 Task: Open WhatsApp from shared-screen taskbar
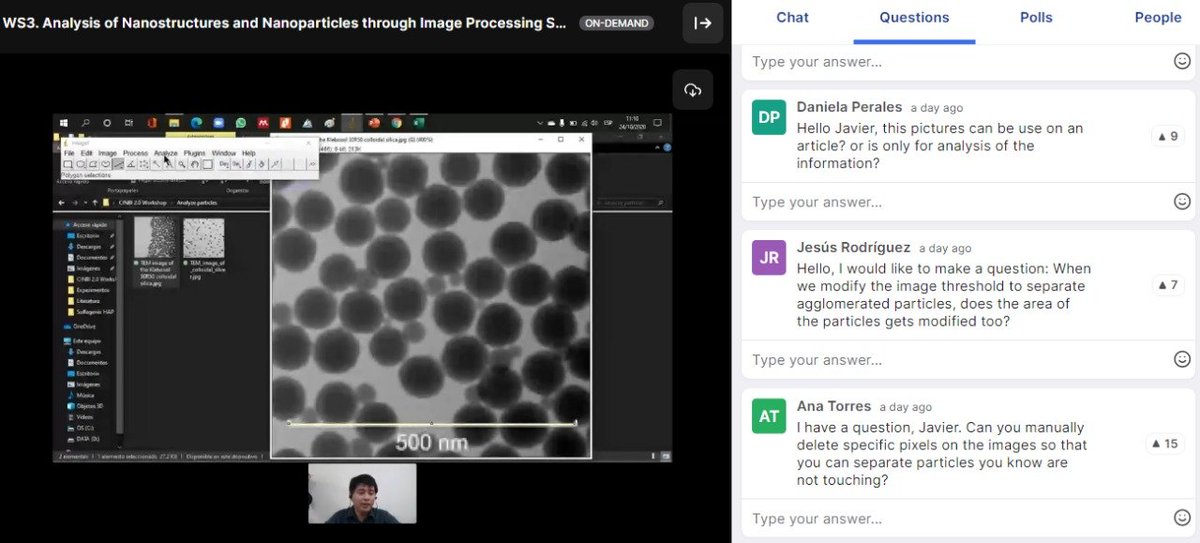point(241,123)
